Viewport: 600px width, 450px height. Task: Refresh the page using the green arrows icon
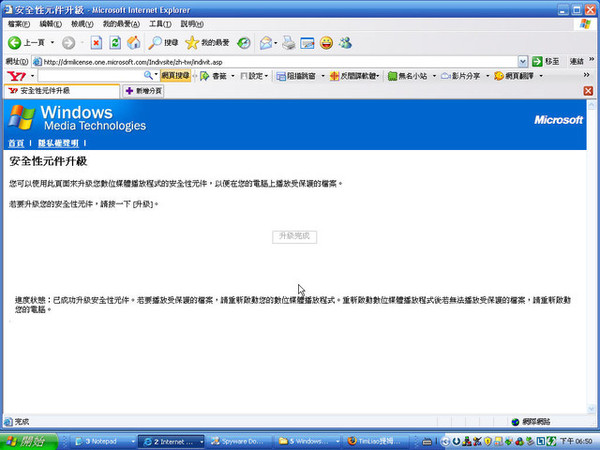pos(115,43)
